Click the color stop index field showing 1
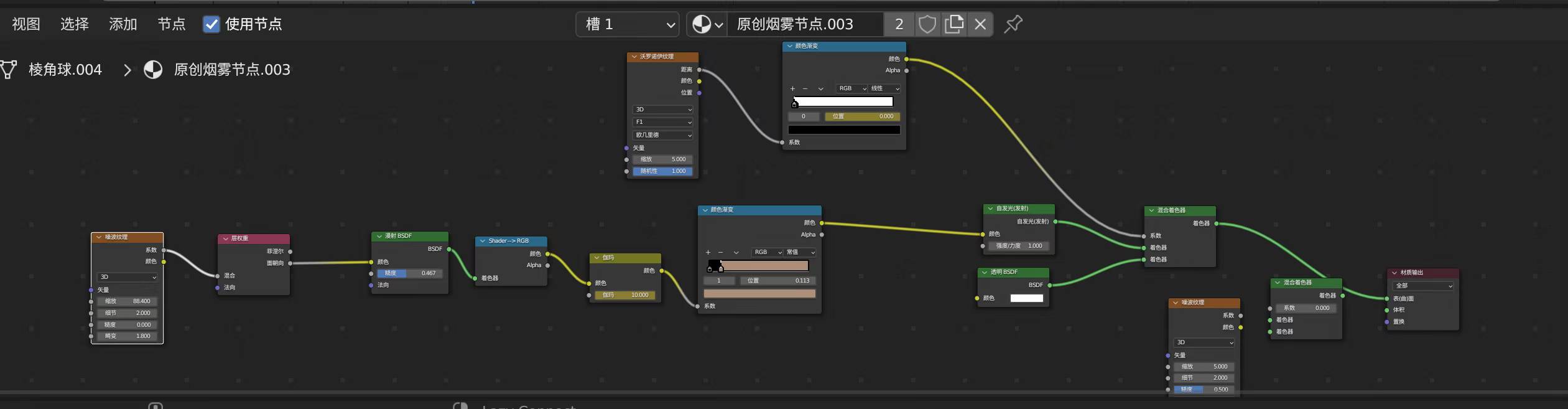 pyautogui.click(x=719, y=281)
